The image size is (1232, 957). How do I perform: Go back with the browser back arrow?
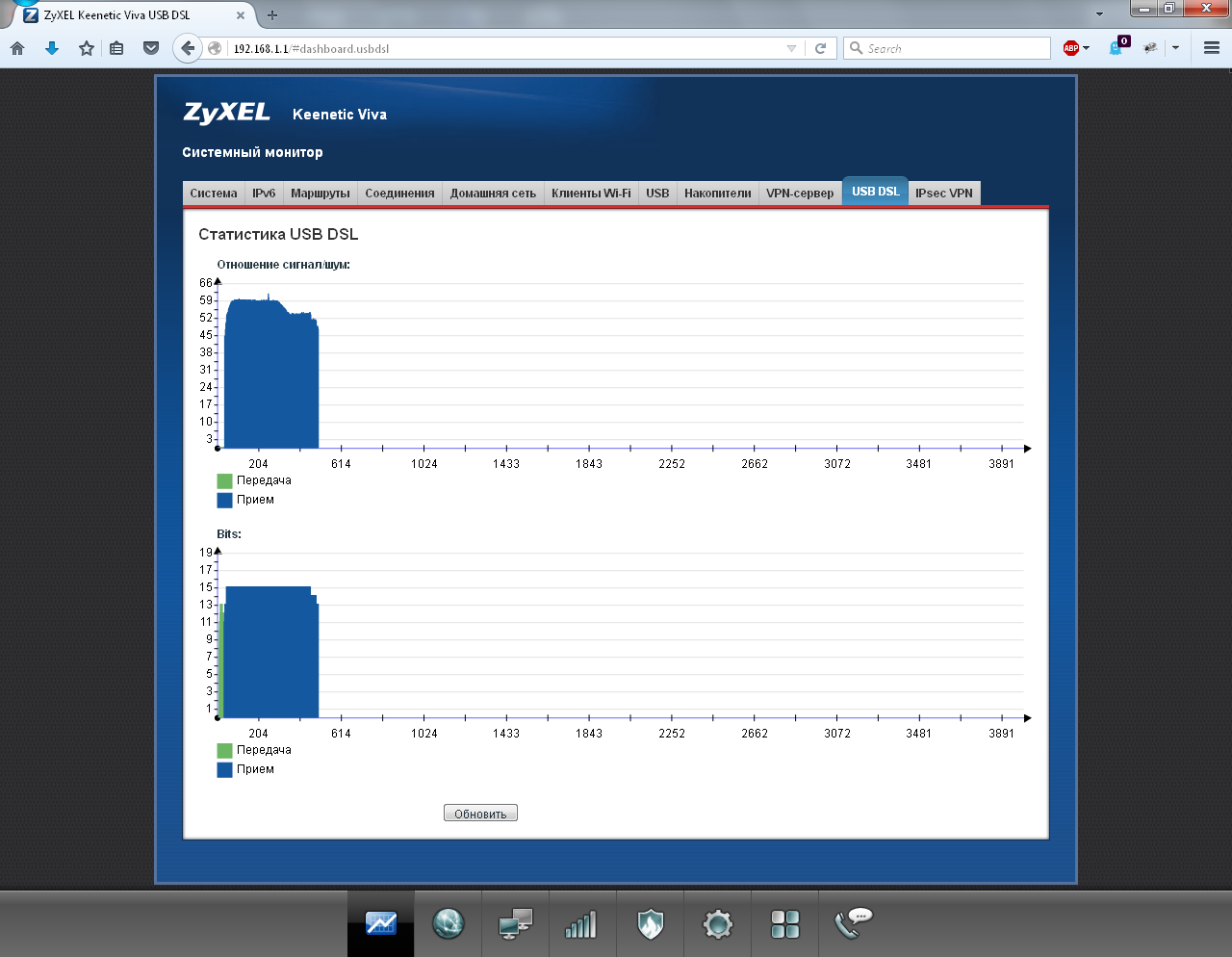click(188, 48)
